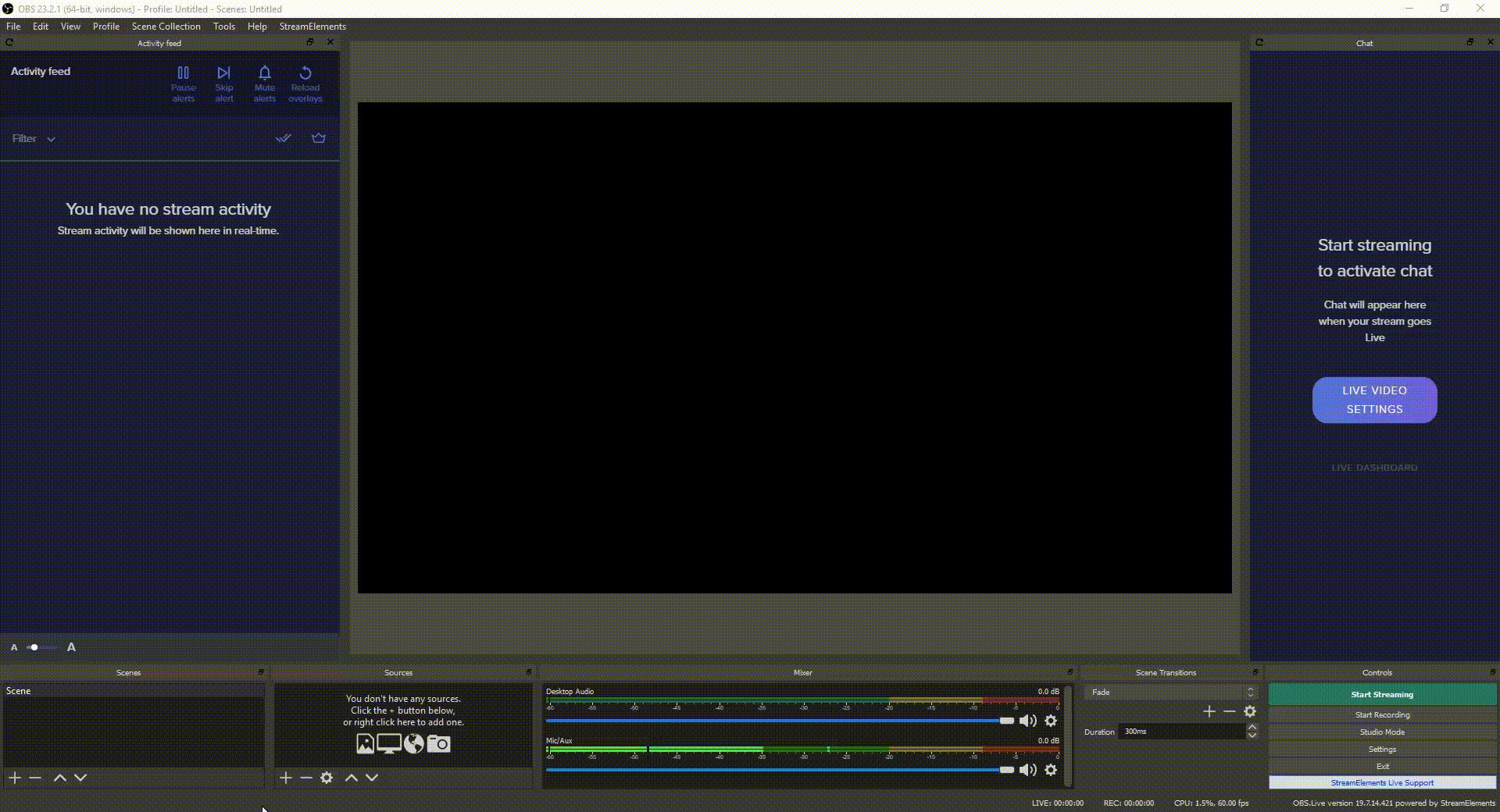Screen dimensions: 1500x812
Task: Float the Sources dock
Action: [x=528, y=672]
